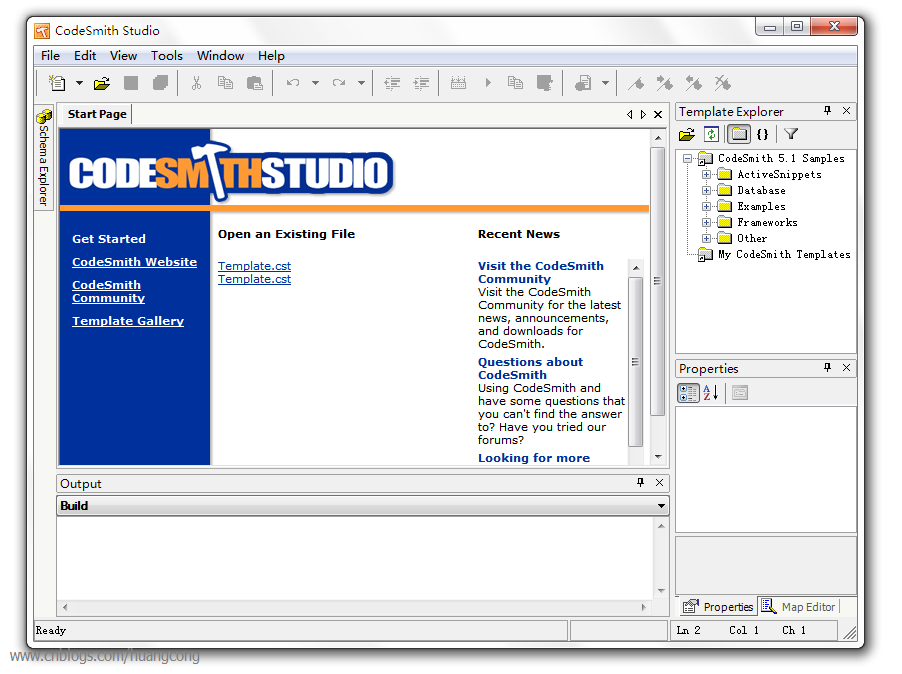Open the Tools menu
This screenshot has width=902, height=674.
point(166,55)
